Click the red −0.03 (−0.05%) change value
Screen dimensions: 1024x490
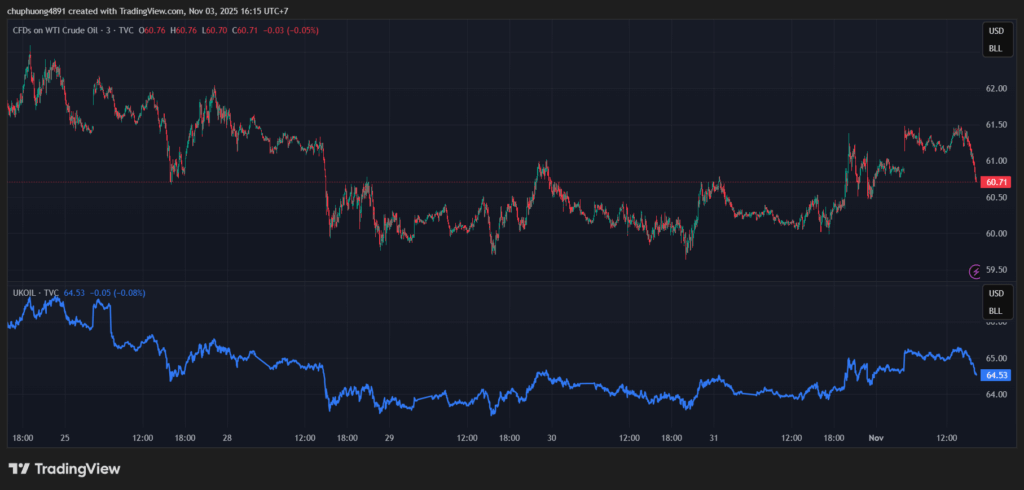tap(291, 30)
